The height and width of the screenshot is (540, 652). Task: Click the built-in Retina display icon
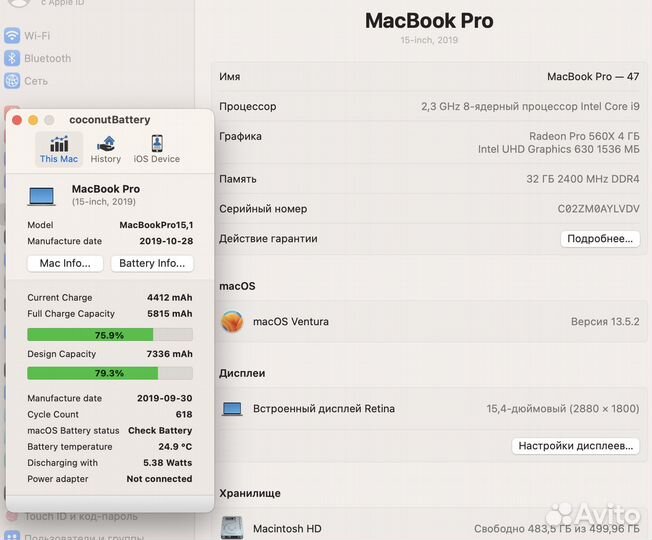click(232, 409)
